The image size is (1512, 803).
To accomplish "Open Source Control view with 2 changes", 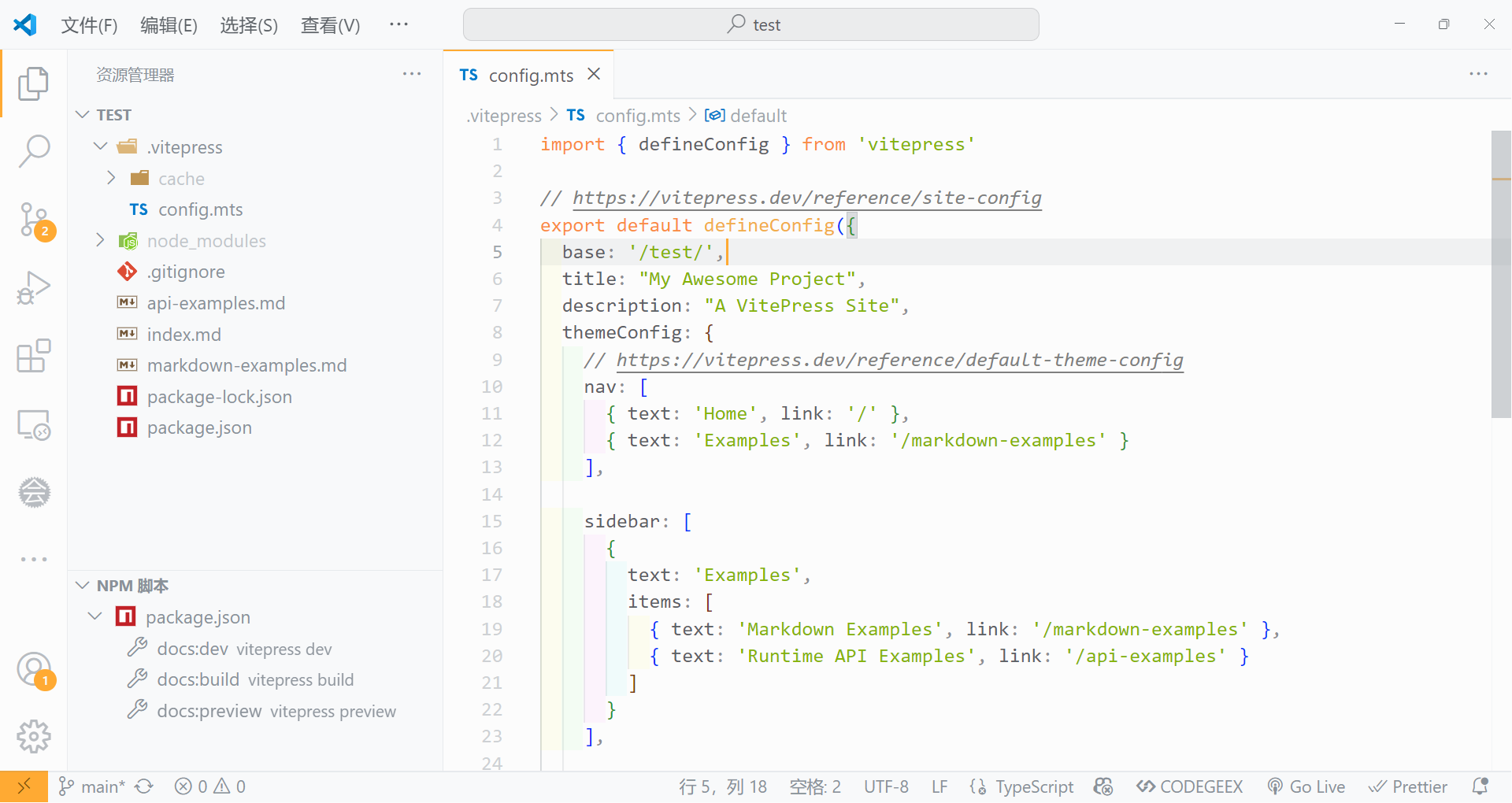I will coord(34,220).
